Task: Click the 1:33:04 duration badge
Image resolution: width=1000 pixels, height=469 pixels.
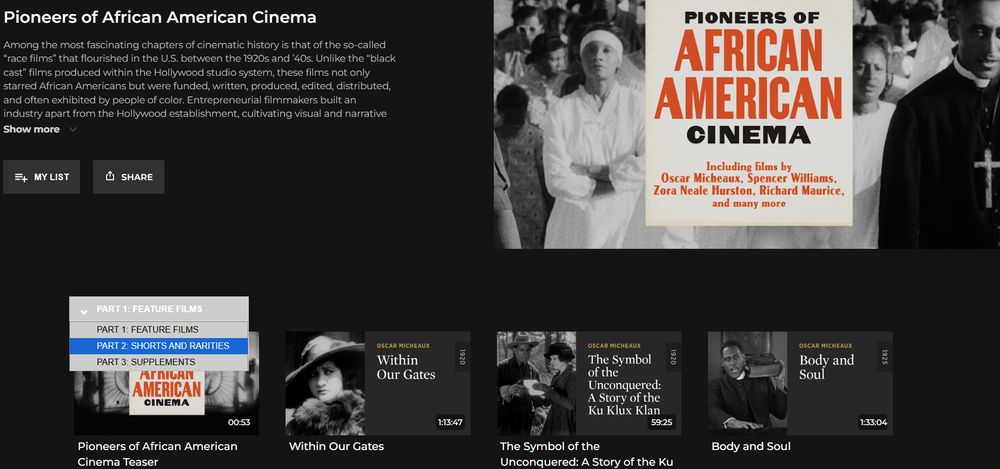Action: coord(872,422)
